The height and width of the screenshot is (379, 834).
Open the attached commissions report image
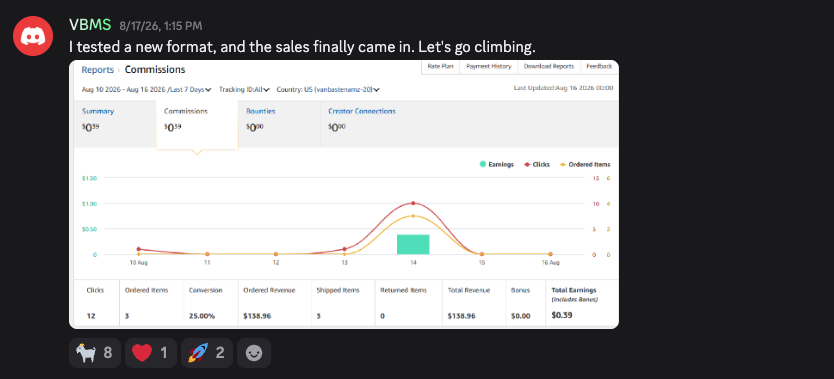pyautogui.click(x=344, y=194)
